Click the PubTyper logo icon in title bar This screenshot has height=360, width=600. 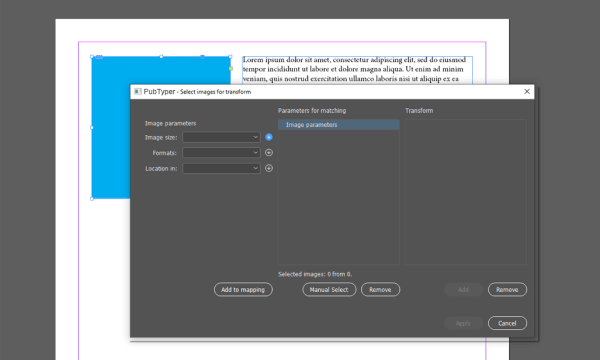coord(138,91)
